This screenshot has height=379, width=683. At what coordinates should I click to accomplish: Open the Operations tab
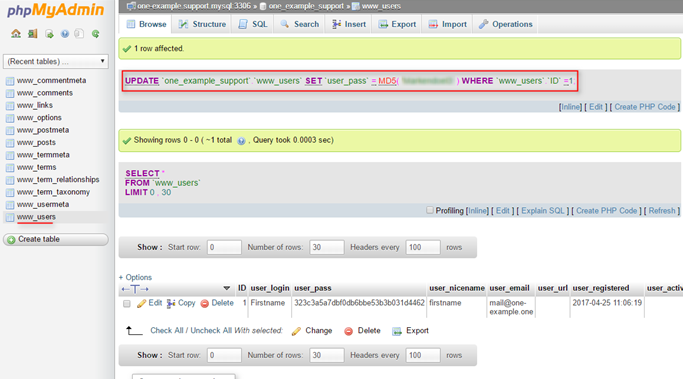tap(506, 24)
